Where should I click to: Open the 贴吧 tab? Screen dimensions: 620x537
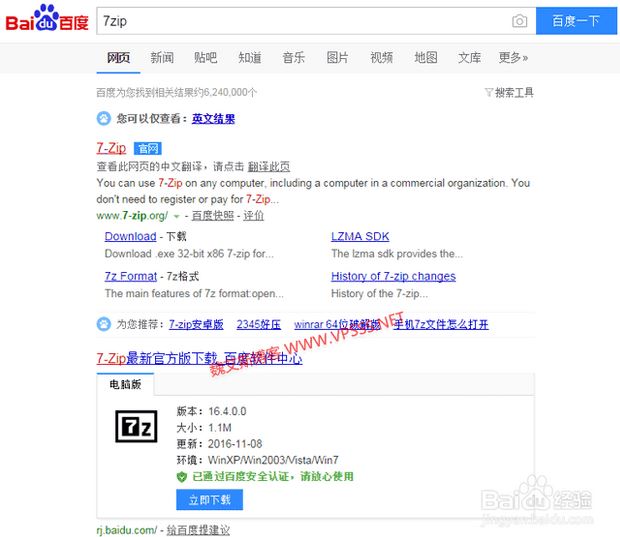click(205, 58)
